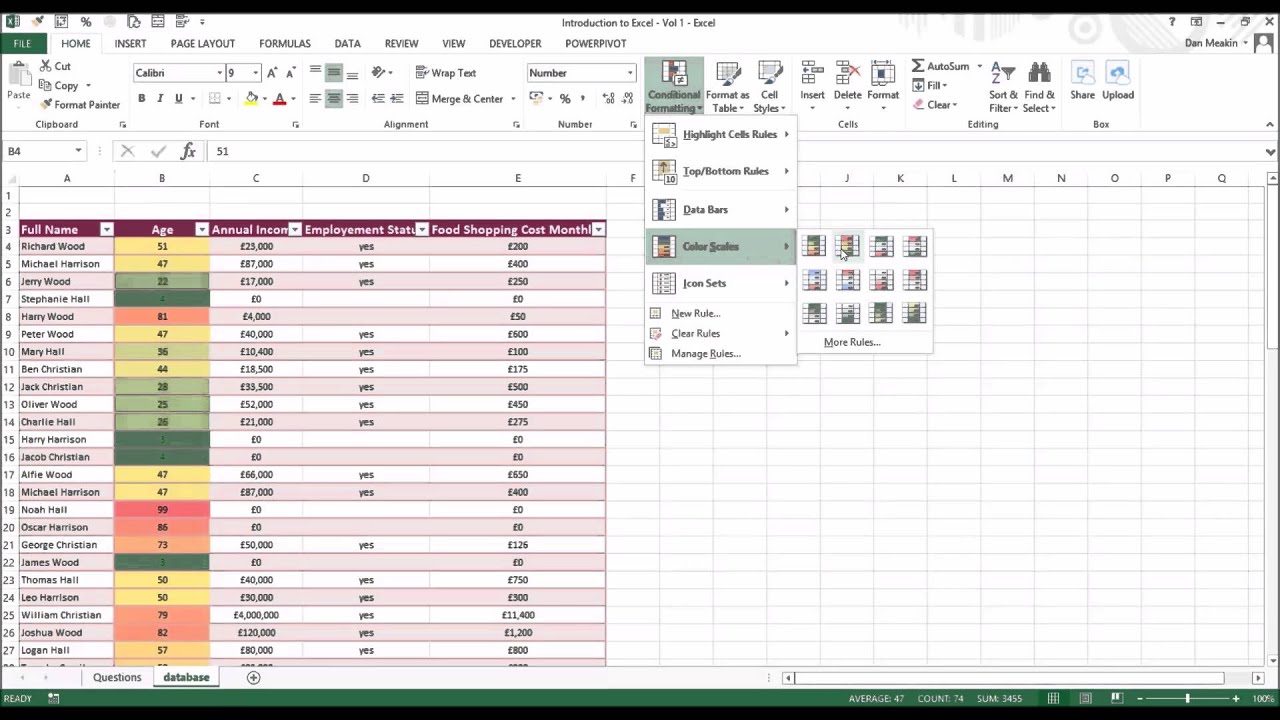Open the FILE backstage tab
This screenshot has height=720, width=1280.
coord(22,44)
